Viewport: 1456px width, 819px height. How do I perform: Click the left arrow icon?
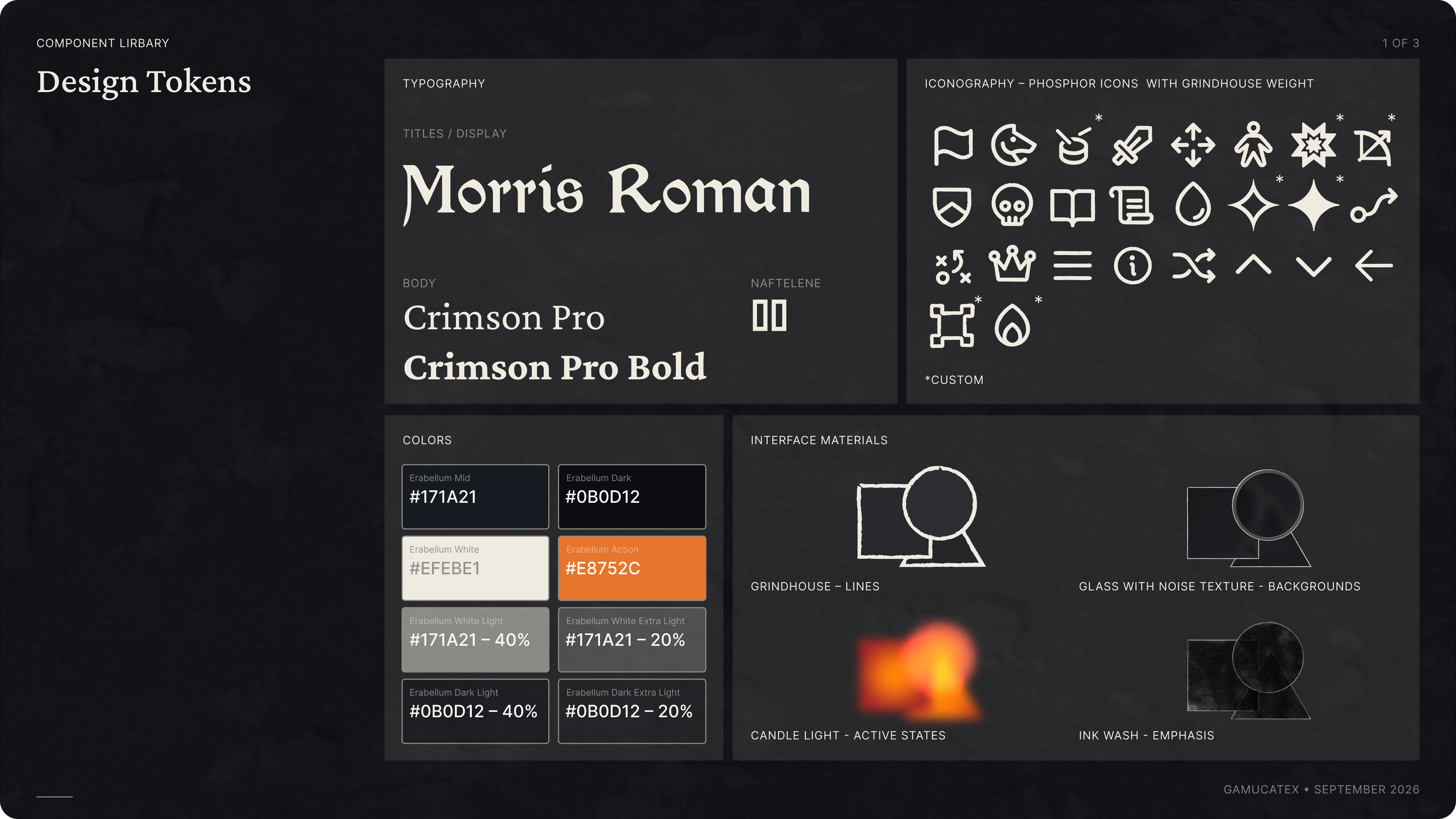click(x=1374, y=266)
